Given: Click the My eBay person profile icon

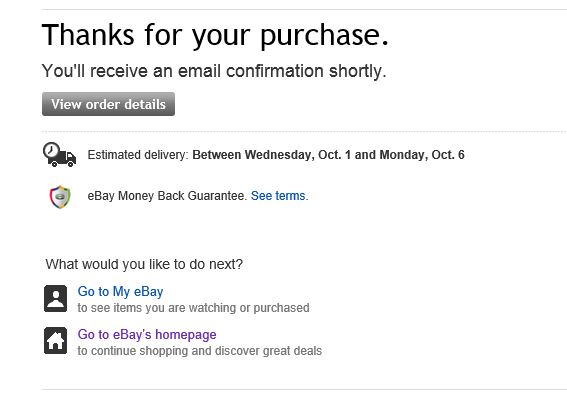Looking at the screenshot, I should point(55,299).
